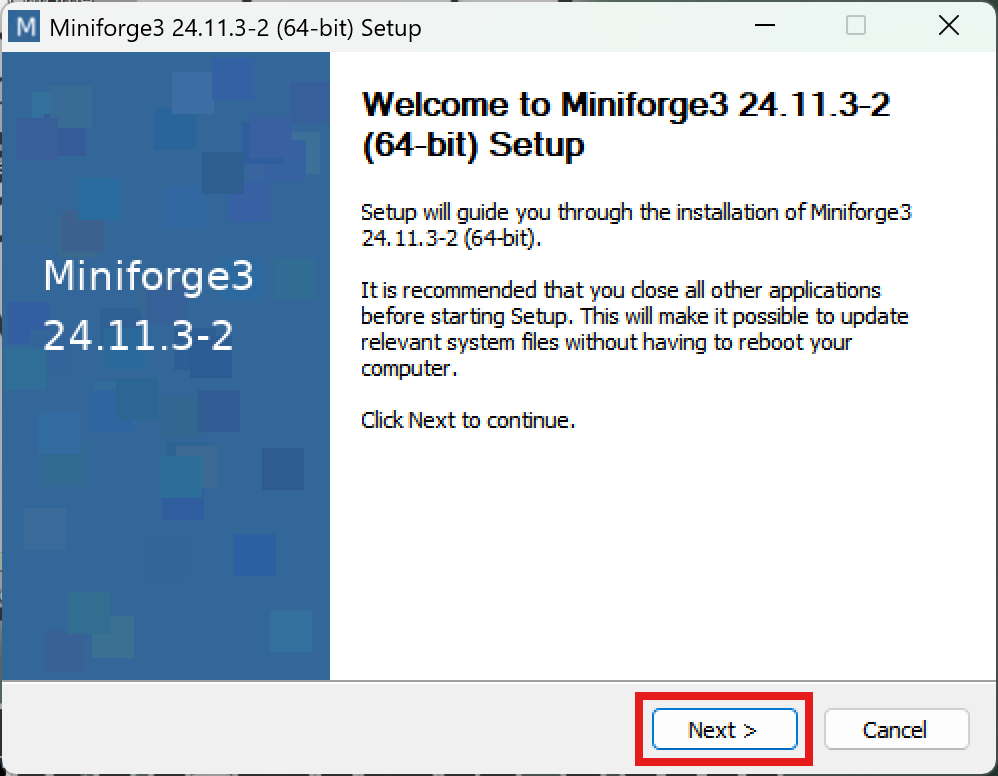Click the 'Miniforge3' text in blue sidebar
This screenshot has height=776, width=998.
(x=148, y=276)
